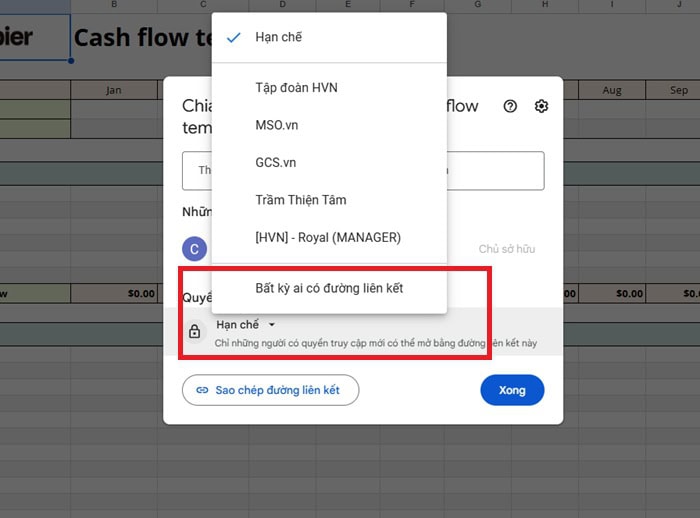Choose "Tập đoàn HVN" from access list

coord(296,88)
